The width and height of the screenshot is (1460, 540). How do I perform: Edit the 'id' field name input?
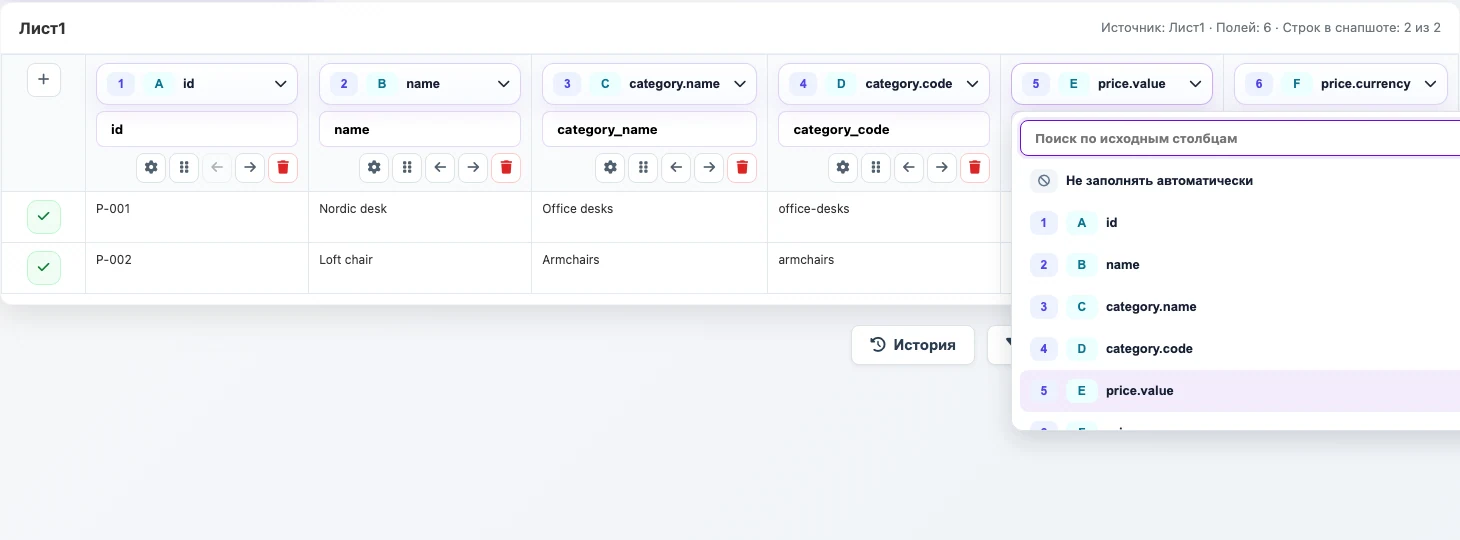(x=197, y=129)
